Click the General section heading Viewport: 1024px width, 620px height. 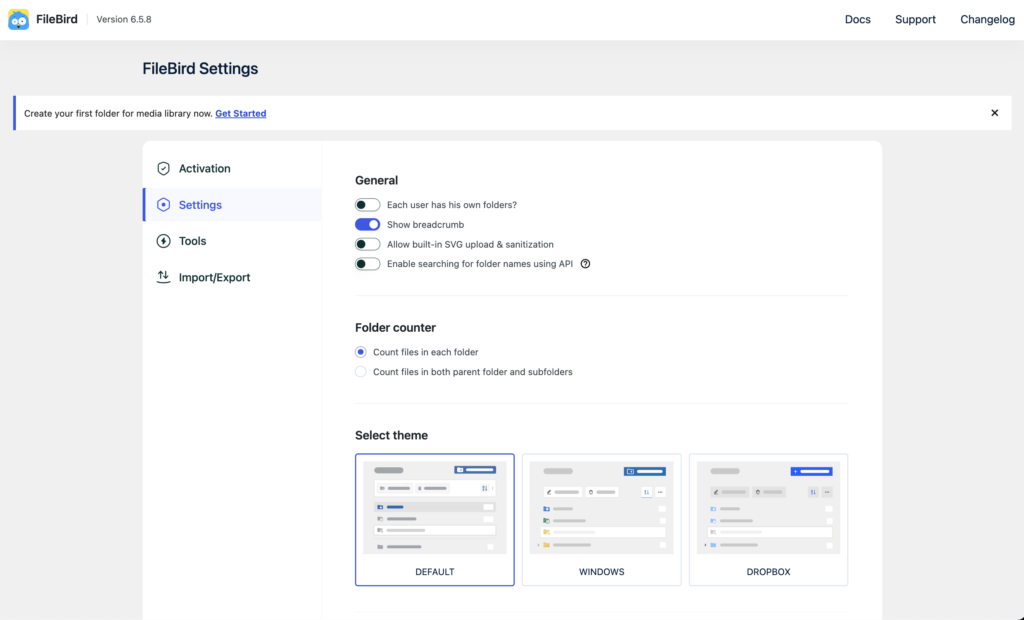coord(376,180)
